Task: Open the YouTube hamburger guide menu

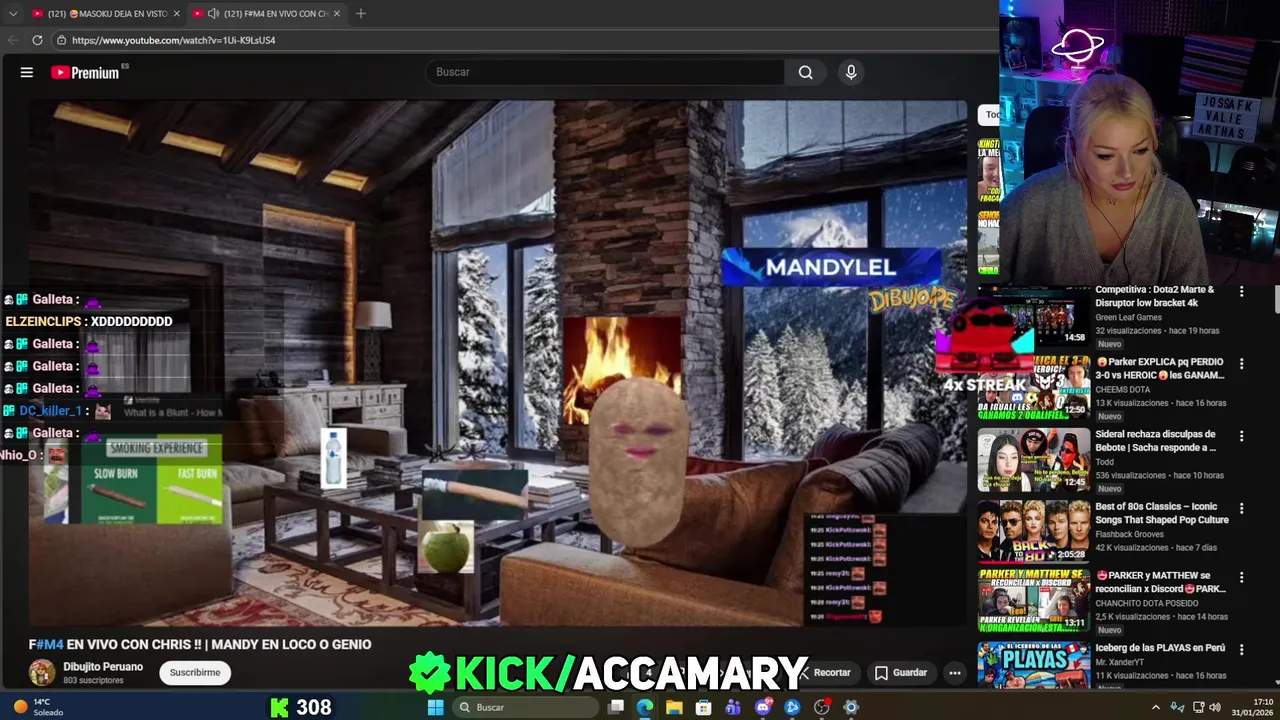Action: pos(27,72)
